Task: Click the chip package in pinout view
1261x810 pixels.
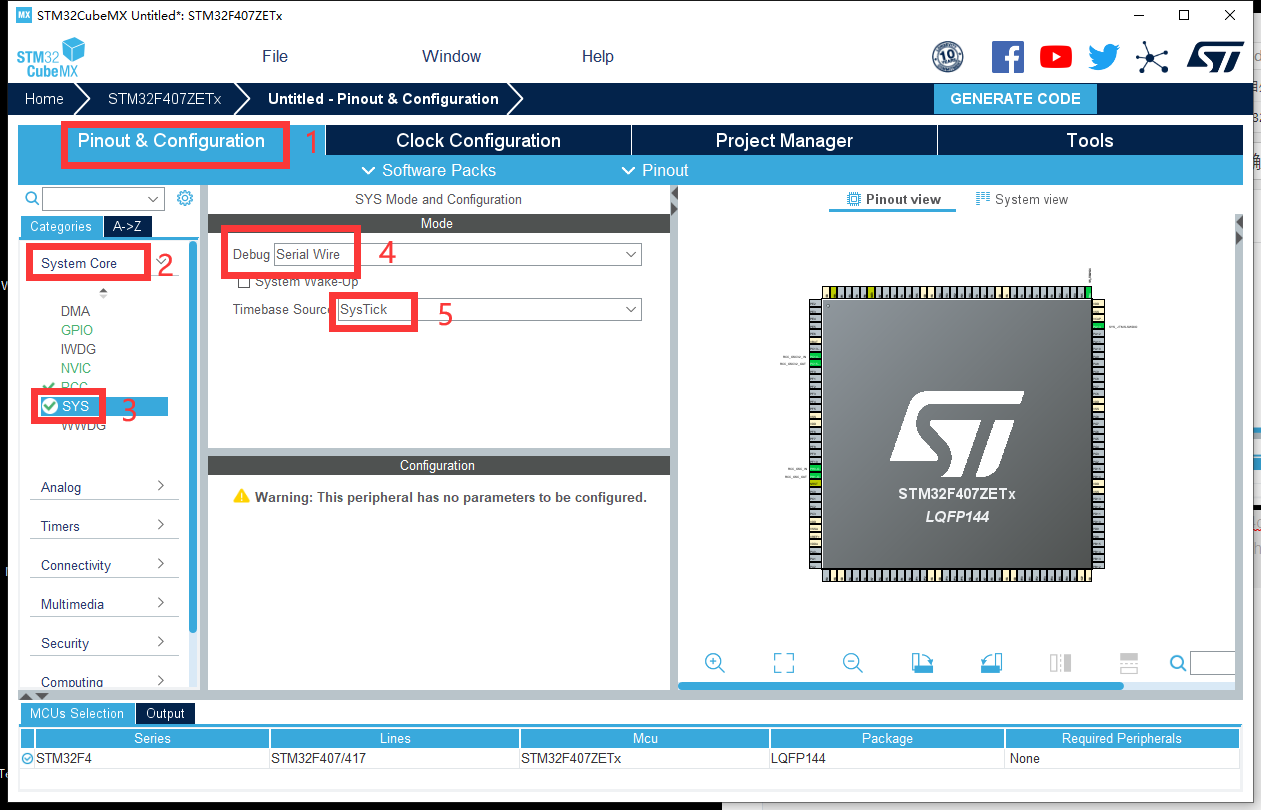Action: click(957, 434)
